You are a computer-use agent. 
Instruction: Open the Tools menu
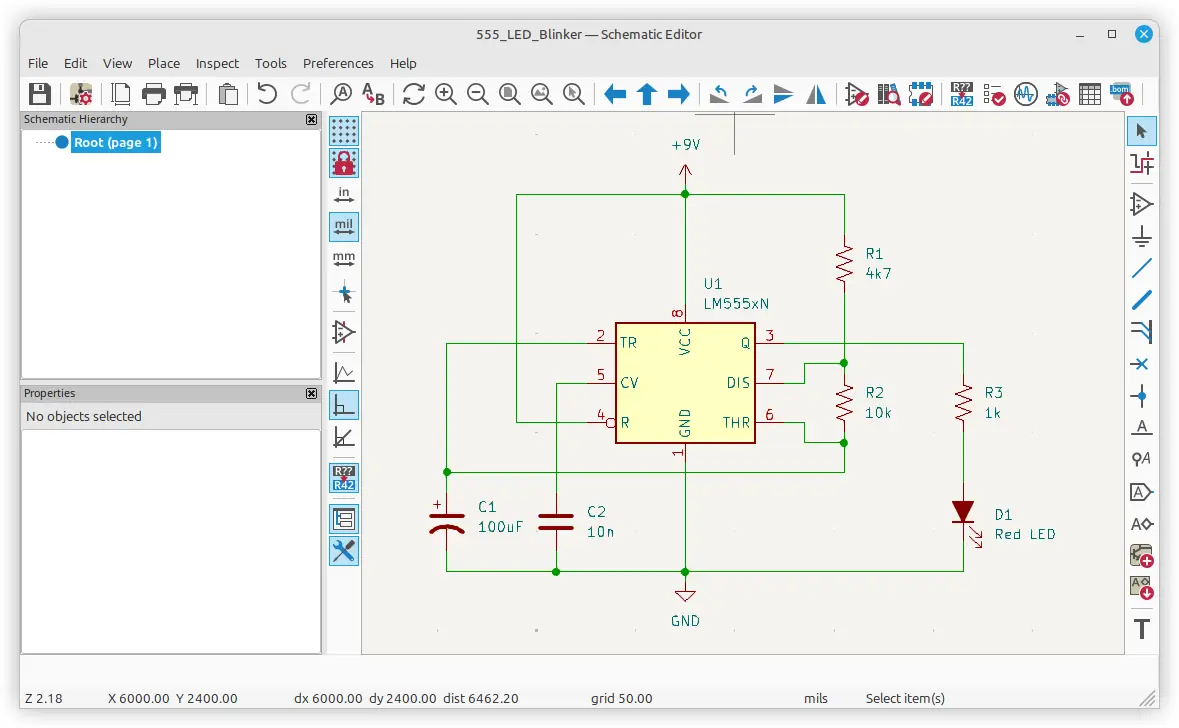[x=271, y=63]
